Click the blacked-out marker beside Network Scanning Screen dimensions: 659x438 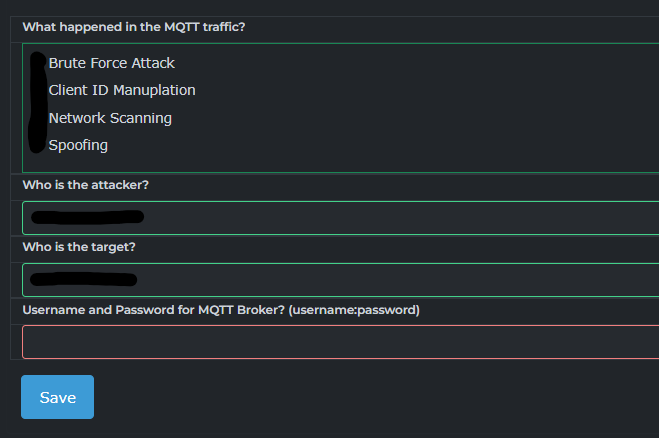coord(38,118)
